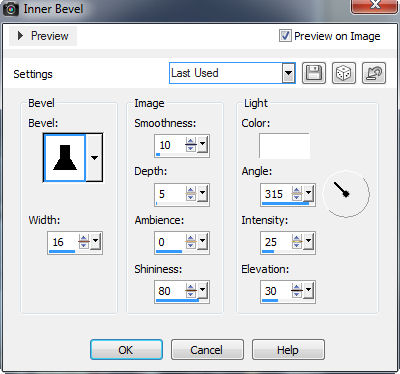Open the Last Used settings dropdown
Screen dimensions: 400x374
[x=288, y=73]
